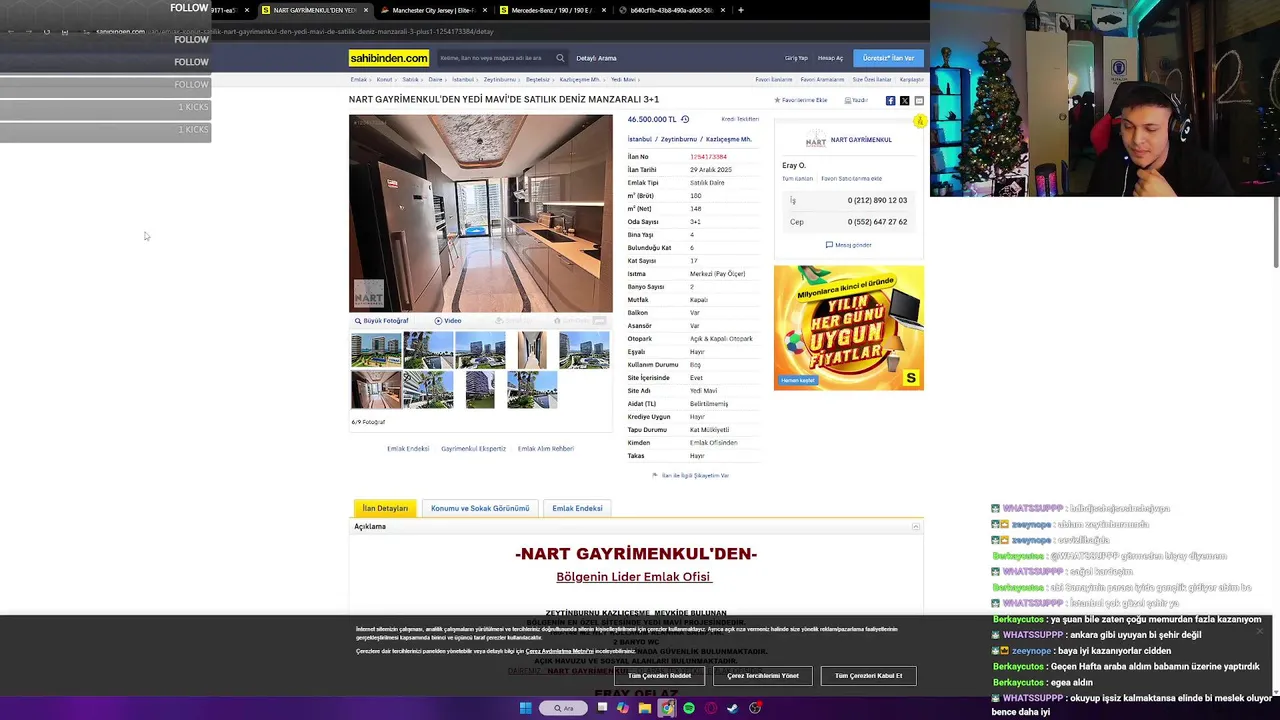Open File Explorer from the taskbar

(645, 708)
